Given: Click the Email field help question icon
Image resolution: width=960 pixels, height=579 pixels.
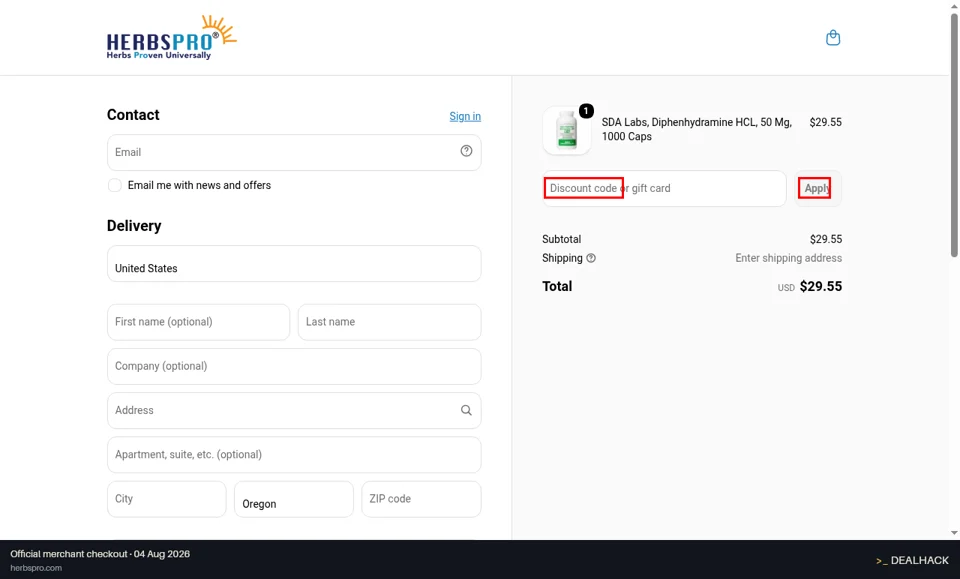Looking at the screenshot, I should 466,151.
